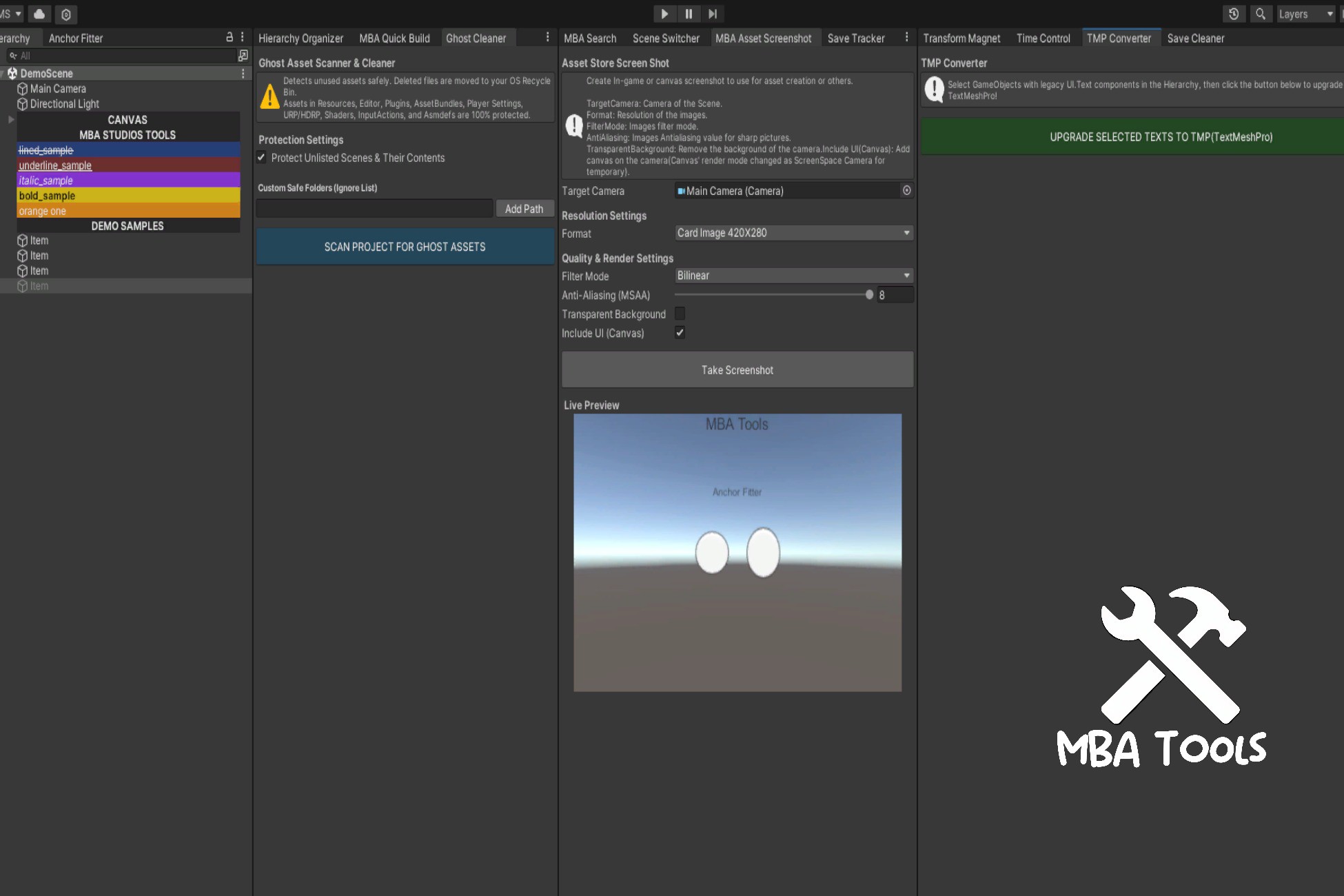Viewport: 1344px width, 896px height.
Task: Start Play mode with the play button
Action: point(664,14)
